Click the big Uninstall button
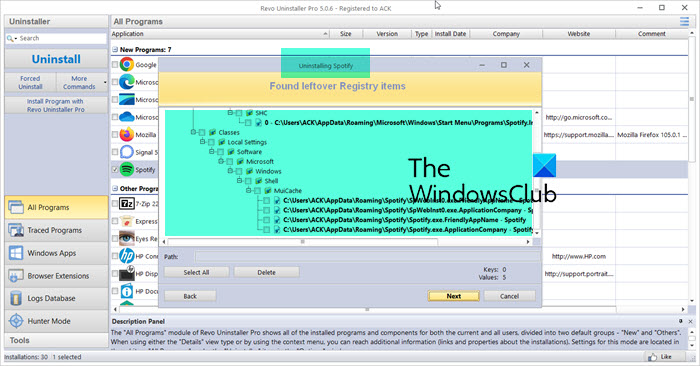Screen dimensions: 700x366 [56, 59]
